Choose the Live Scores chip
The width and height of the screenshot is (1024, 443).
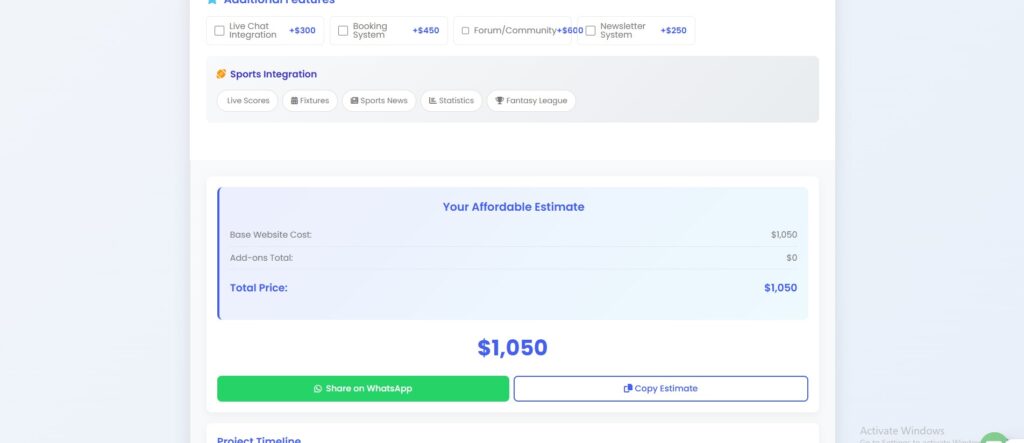tap(248, 101)
